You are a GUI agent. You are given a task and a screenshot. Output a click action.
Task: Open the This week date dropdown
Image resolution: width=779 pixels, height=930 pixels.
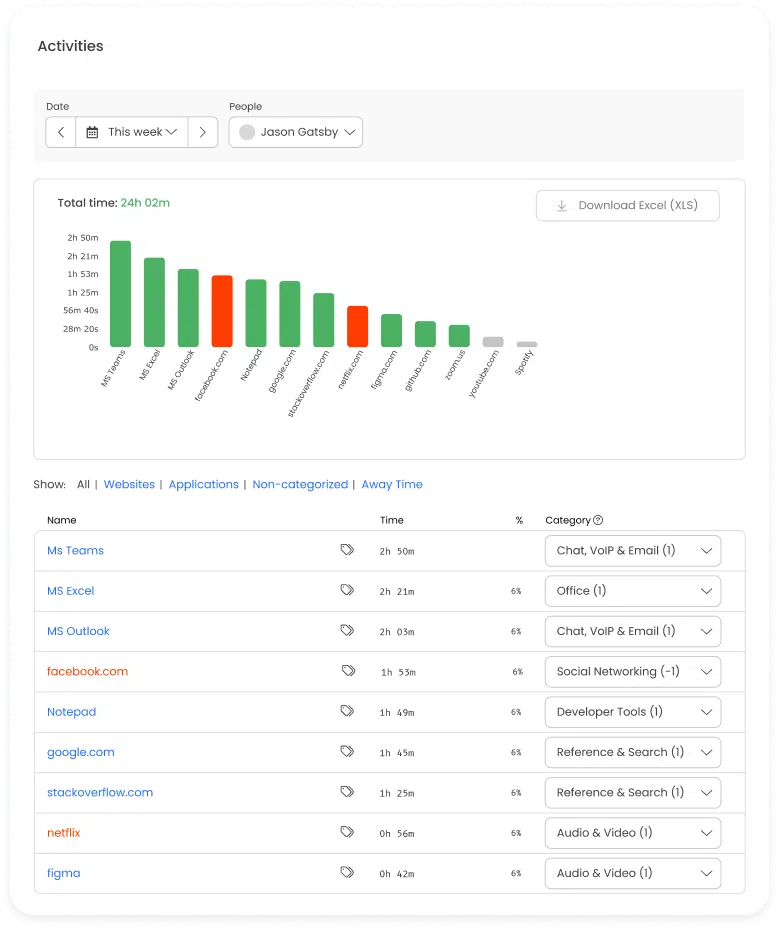[x=132, y=132]
